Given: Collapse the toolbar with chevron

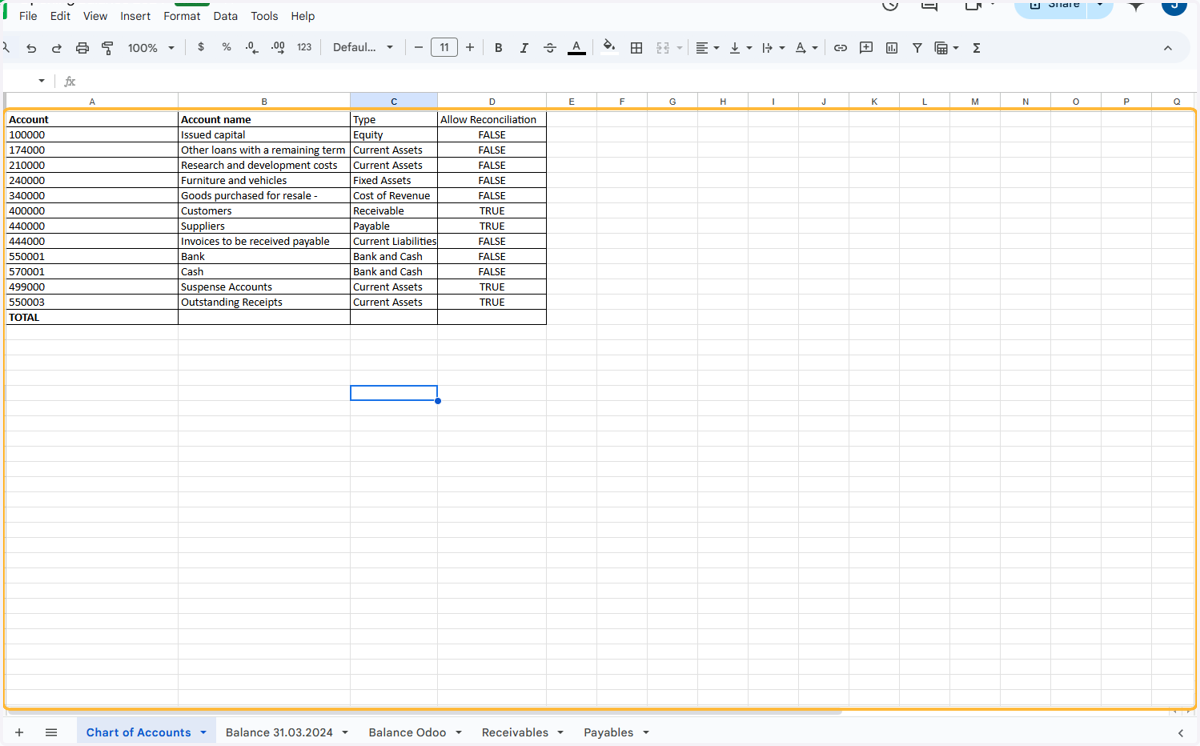Looking at the screenshot, I should 1167,48.
